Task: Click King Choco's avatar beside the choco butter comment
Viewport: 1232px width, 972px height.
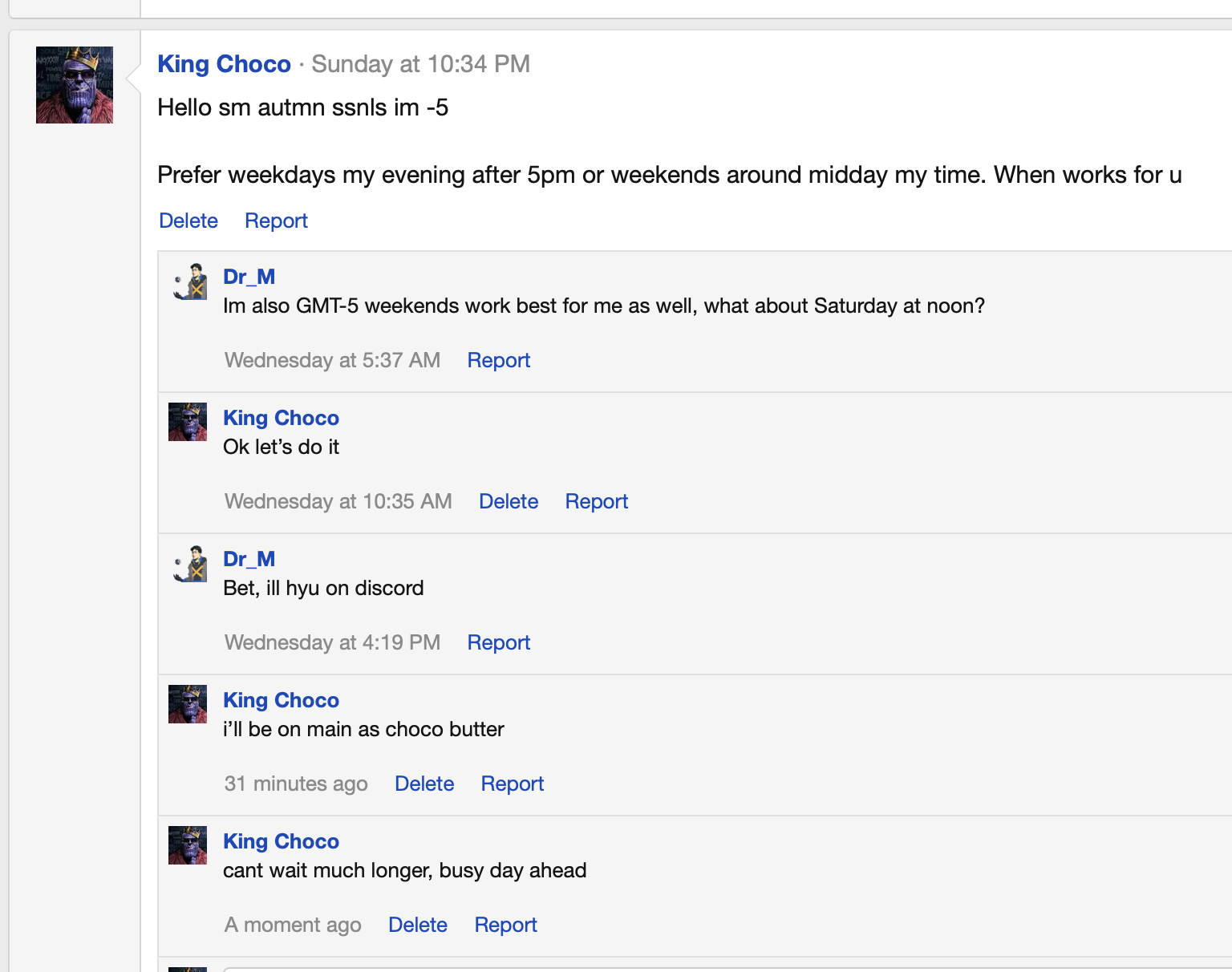Action: pyautogui.click(x=188, y=704)
